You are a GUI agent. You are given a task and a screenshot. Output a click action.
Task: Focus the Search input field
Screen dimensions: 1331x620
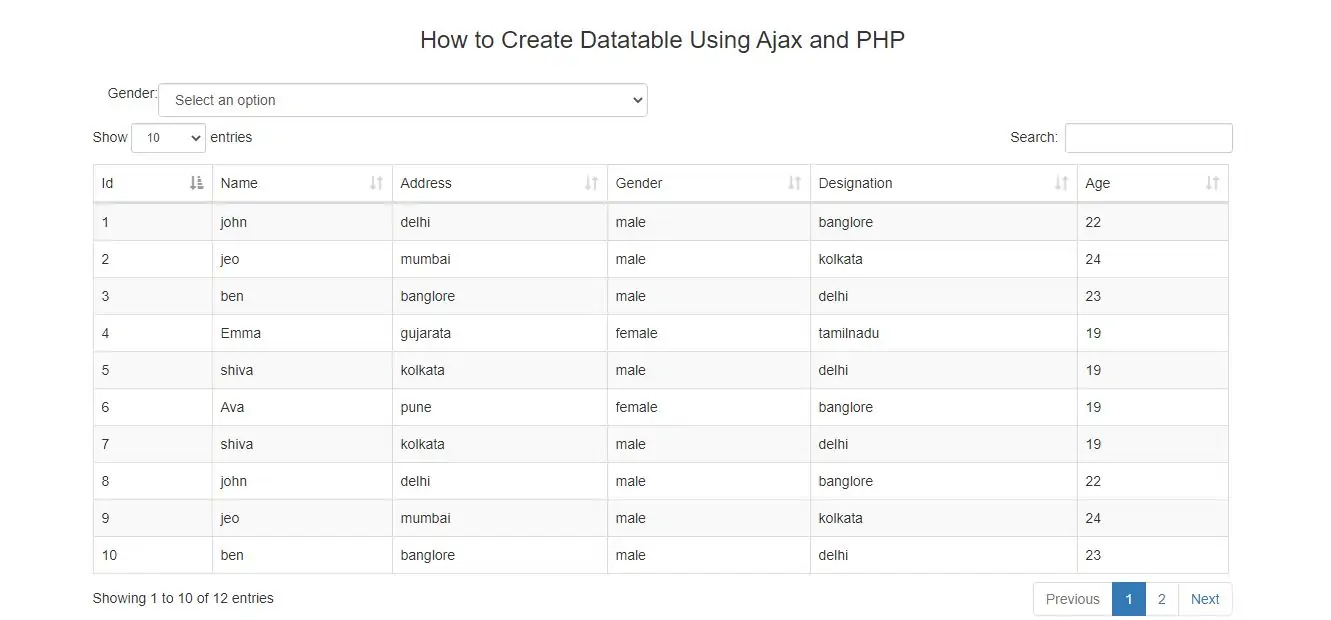(x=1149, y=138)
